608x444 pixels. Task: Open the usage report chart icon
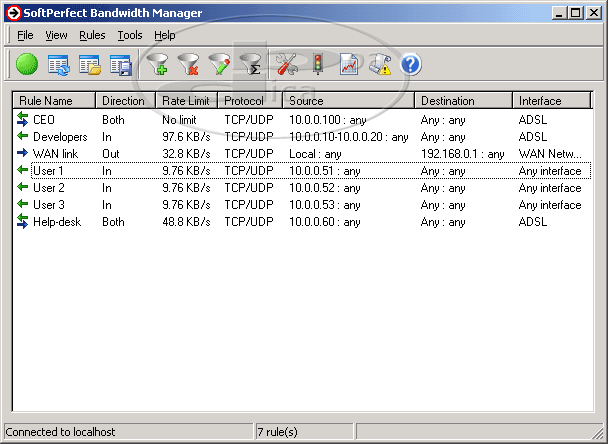[x=349, y=66]
